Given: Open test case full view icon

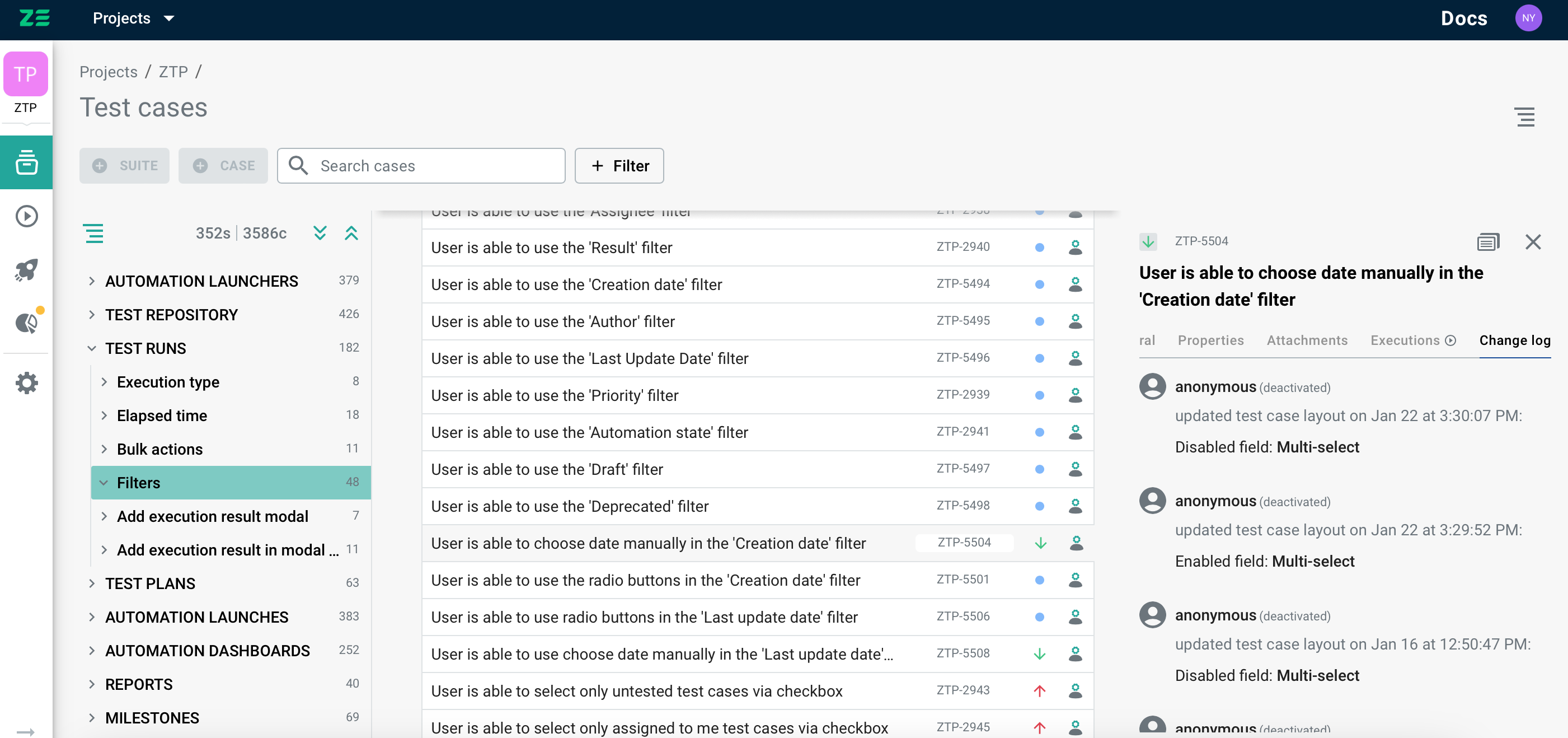Looking at the screenshot, I should tap(1487, 242).
